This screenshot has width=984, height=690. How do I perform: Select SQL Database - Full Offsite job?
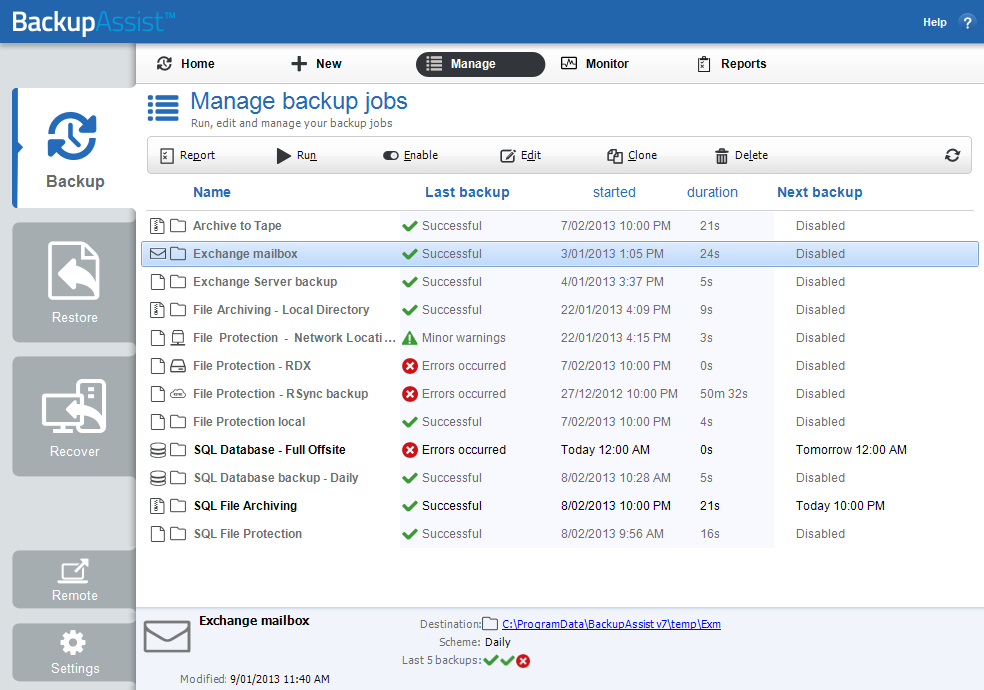560,450
